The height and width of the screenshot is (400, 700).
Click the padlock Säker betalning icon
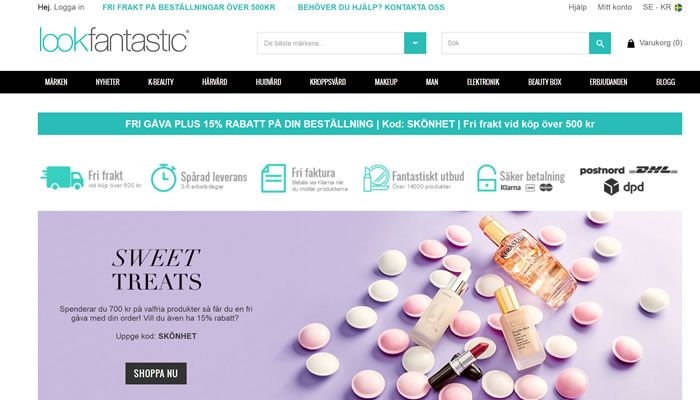[486, 178]
